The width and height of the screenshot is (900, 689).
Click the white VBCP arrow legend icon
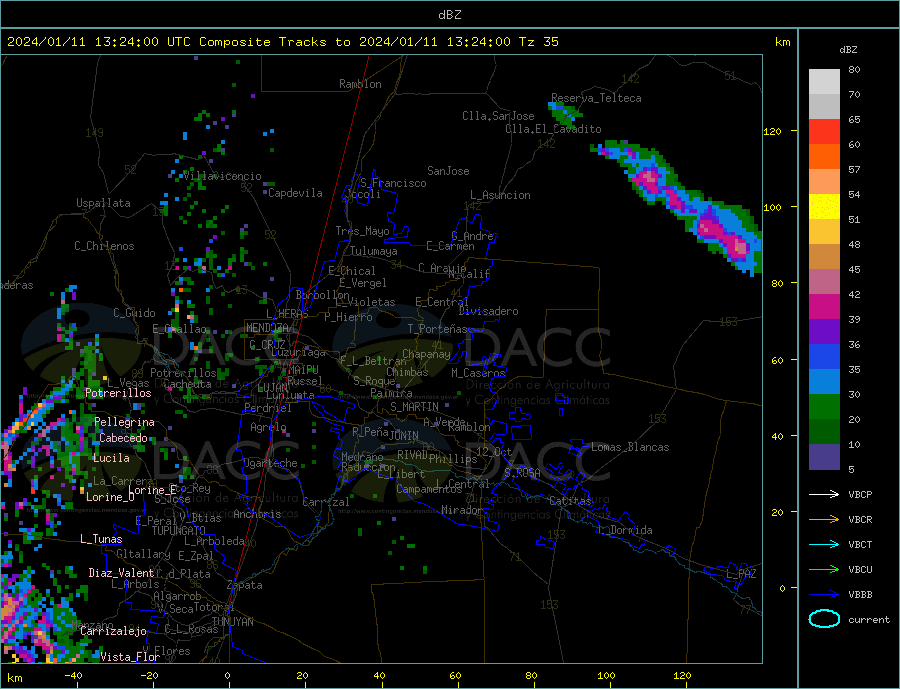[824, 494]
